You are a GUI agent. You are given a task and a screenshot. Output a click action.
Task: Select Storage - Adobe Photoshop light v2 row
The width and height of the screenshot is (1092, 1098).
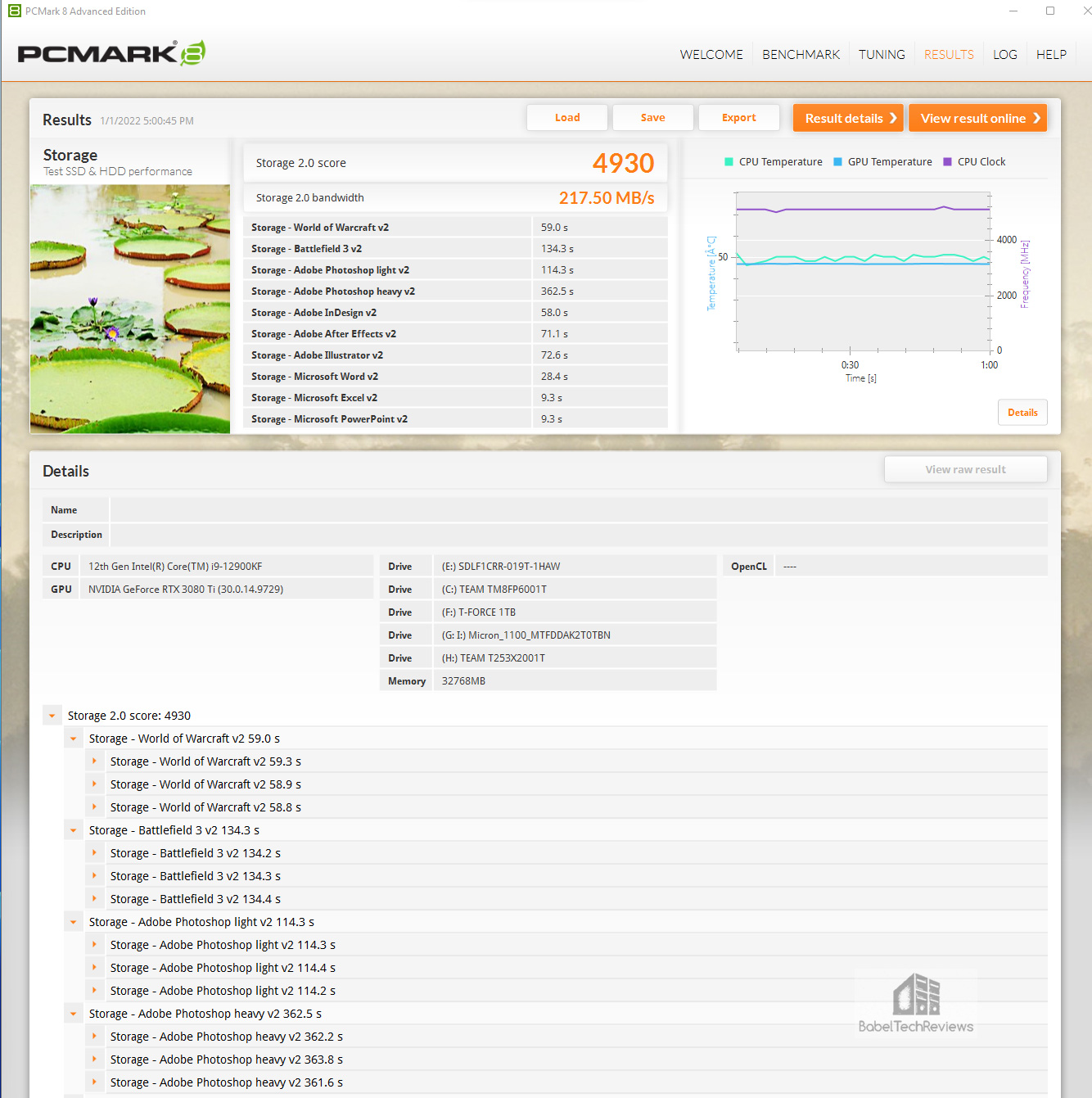[x=455, y=270]
